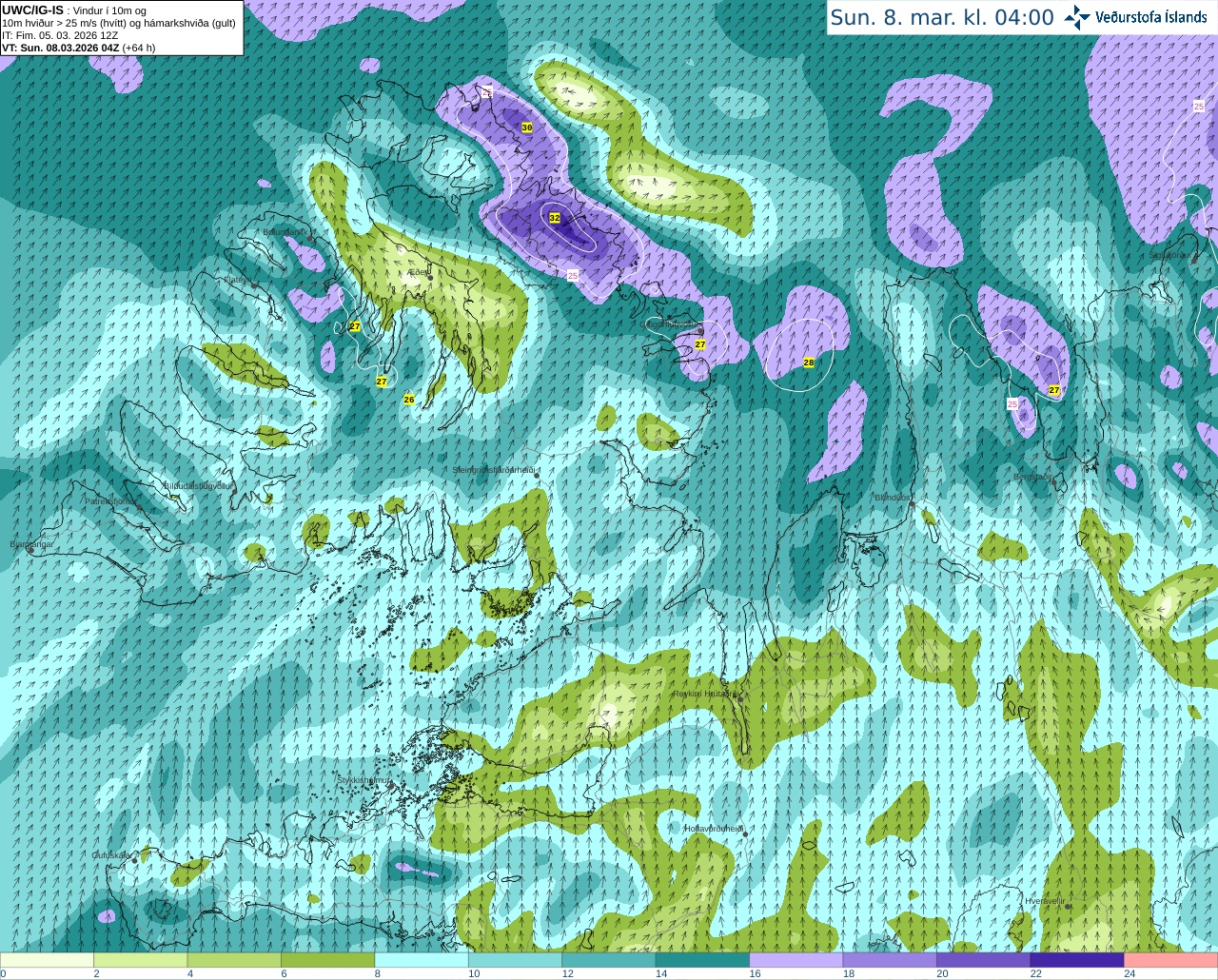Click the Bergstaðir place label

[1033, 477]
